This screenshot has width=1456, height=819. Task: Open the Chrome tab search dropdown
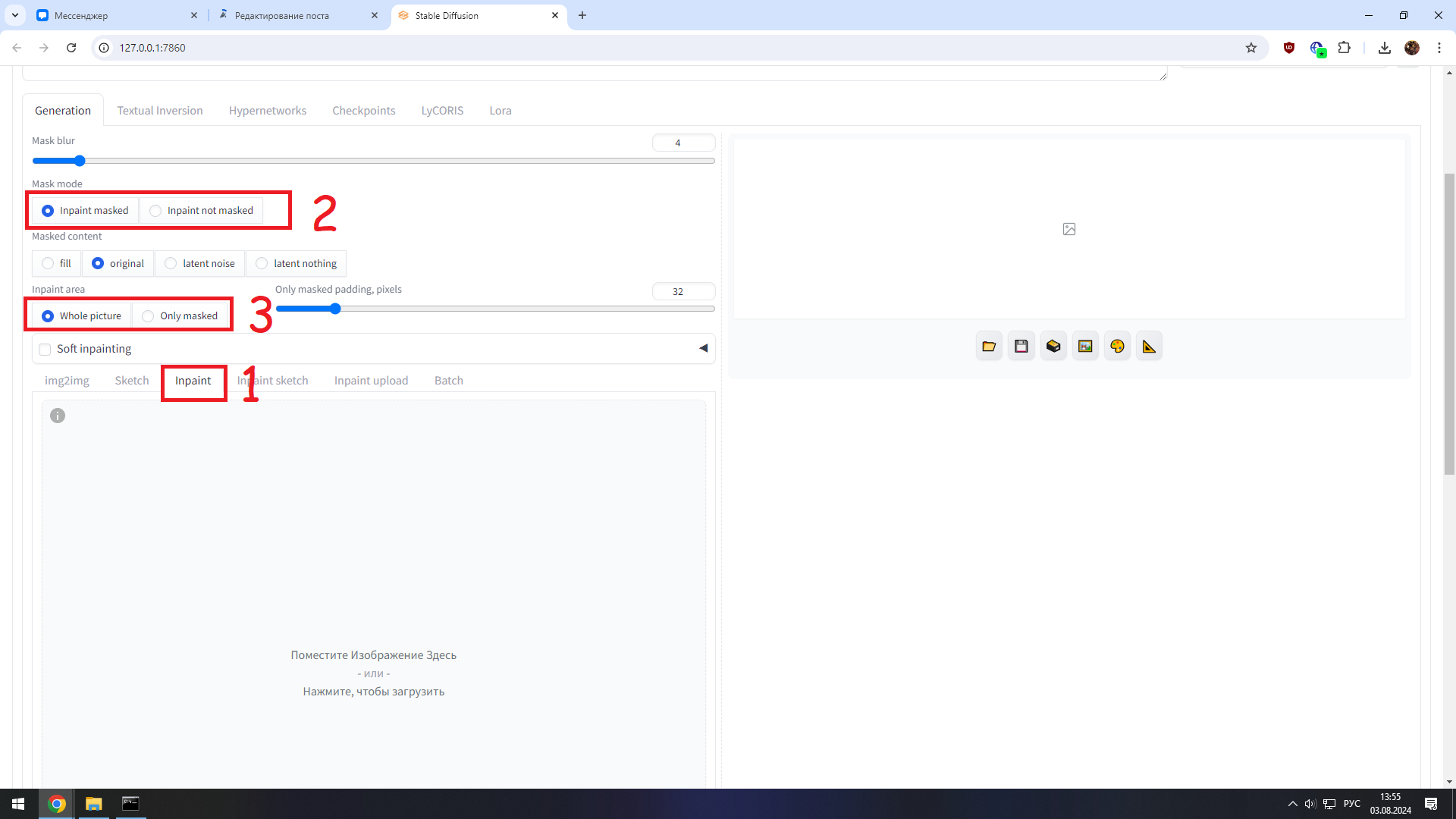(x=14, y=15)
